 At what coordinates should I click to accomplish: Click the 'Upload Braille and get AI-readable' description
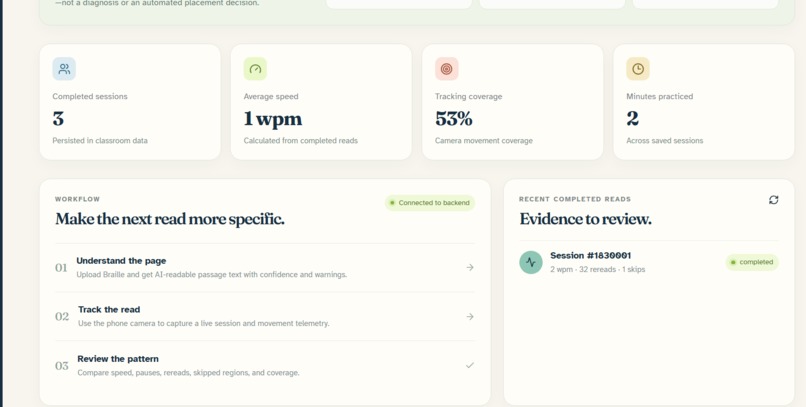[x=212, y=275]
